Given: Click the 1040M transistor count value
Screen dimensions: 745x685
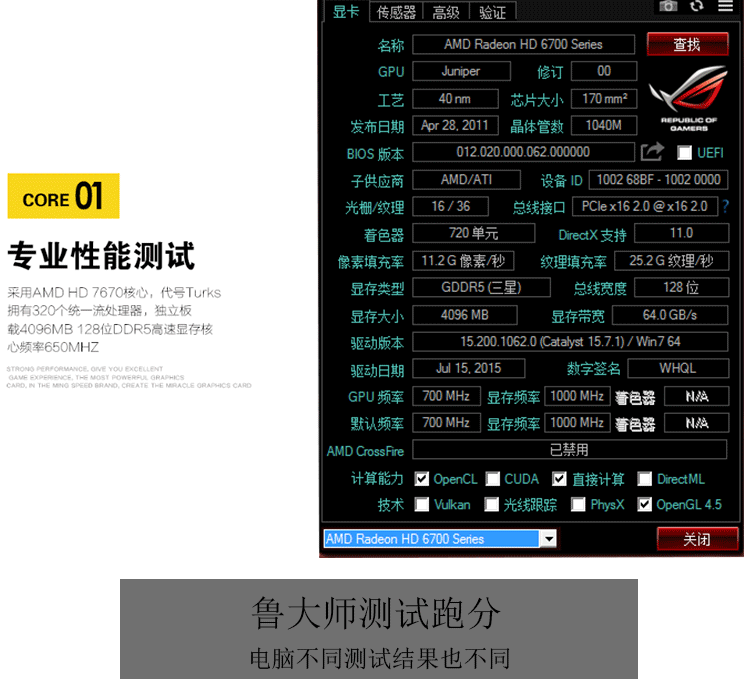Looking at the screenshot, I should click(604, 125).
